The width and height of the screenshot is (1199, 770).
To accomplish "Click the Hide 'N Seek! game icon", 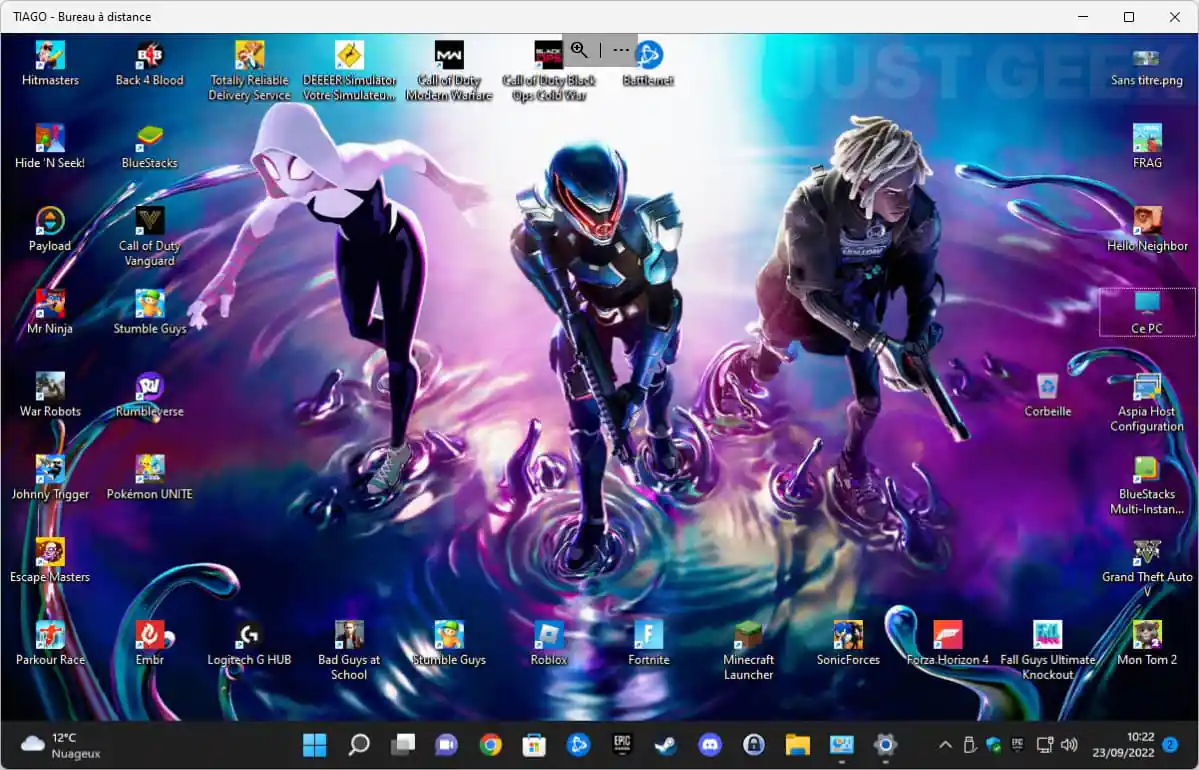I will (x=50, y=145).
